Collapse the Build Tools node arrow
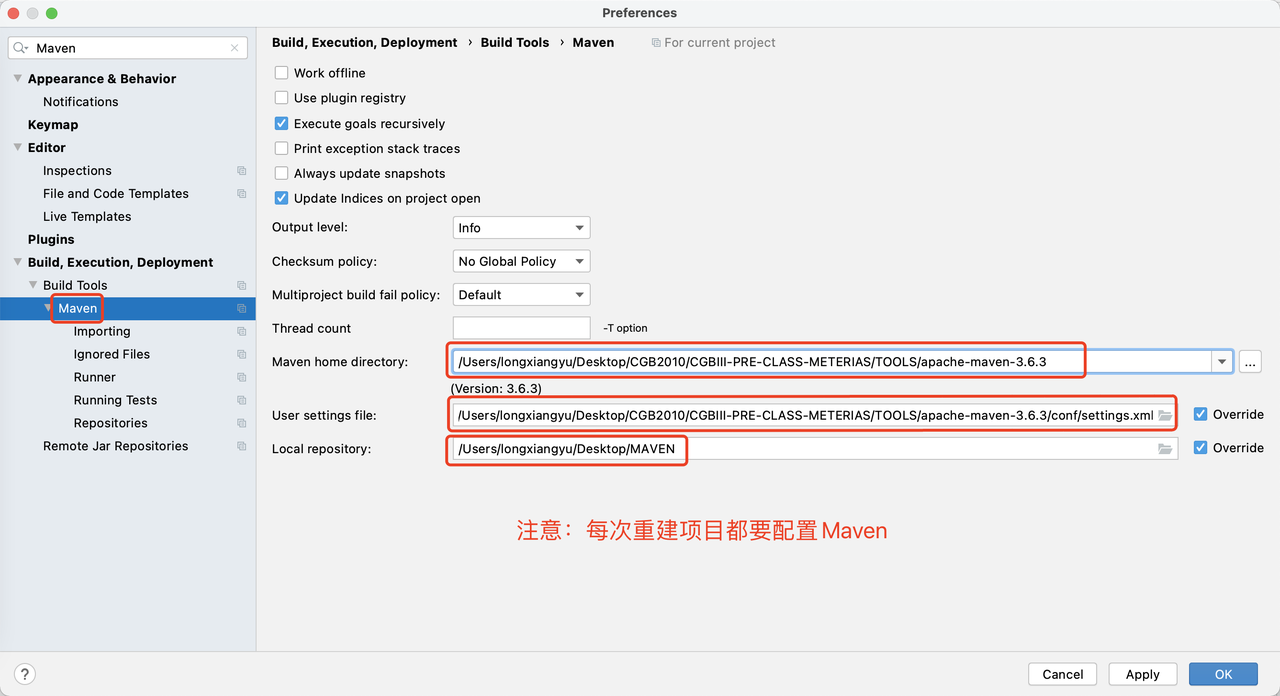This screenshot has height=696, width=1280. (x=33, y=285)
